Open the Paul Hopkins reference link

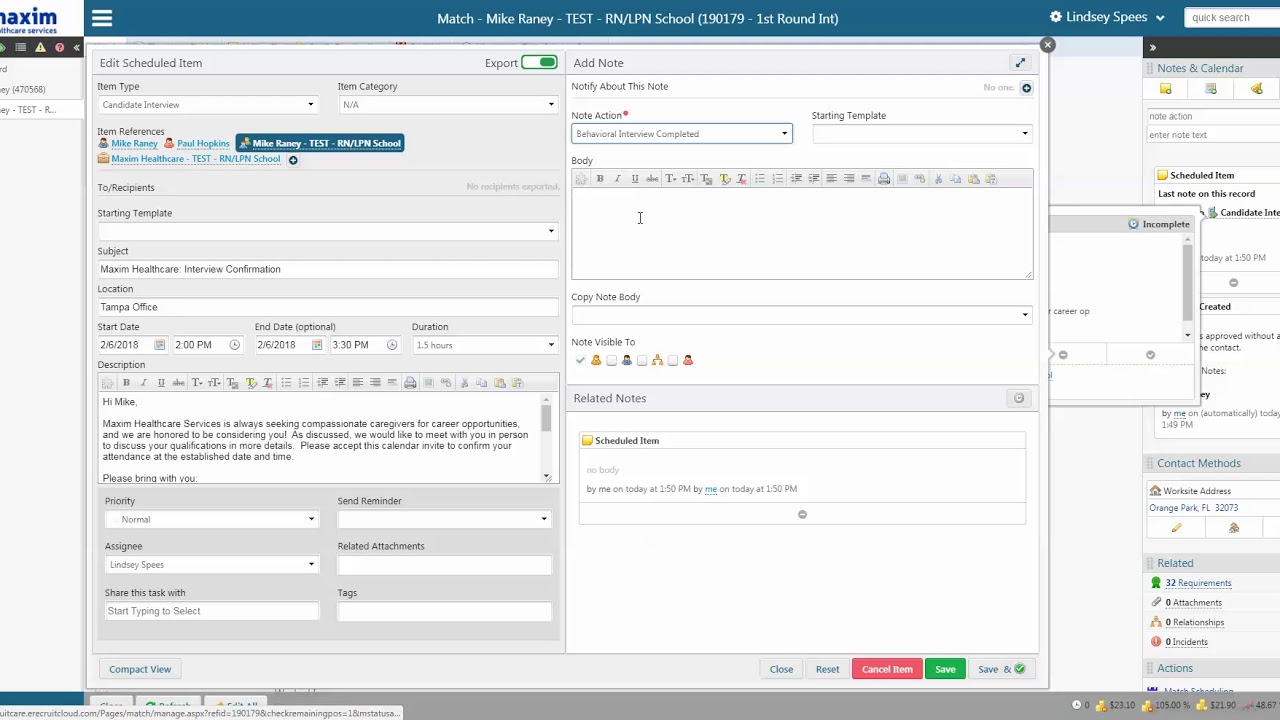[203, 144]
